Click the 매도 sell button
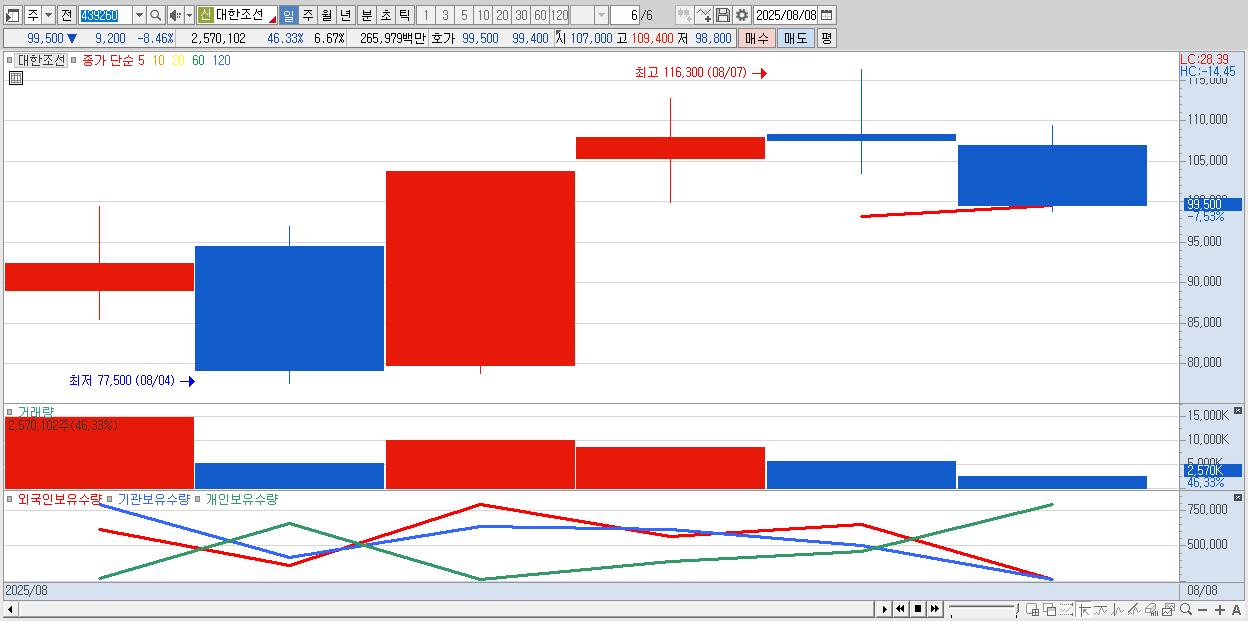 point(795,38)
